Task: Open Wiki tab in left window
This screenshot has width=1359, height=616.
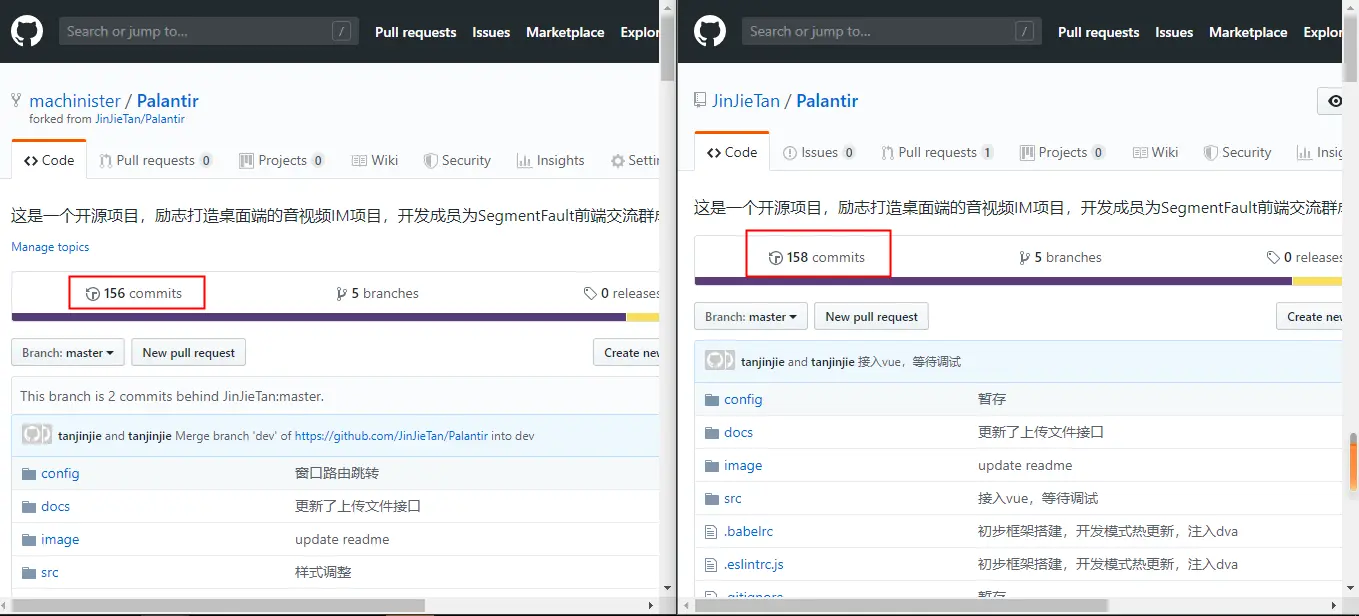Action: (375, 160)
